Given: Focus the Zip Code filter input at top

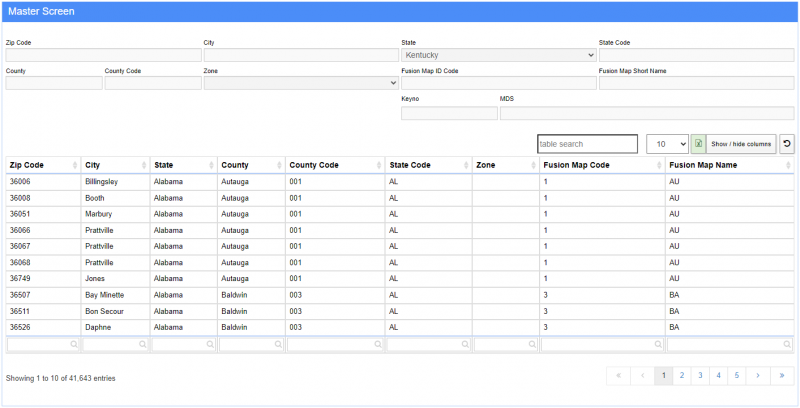Looking at the screenshot, I should tap(103, 55).
